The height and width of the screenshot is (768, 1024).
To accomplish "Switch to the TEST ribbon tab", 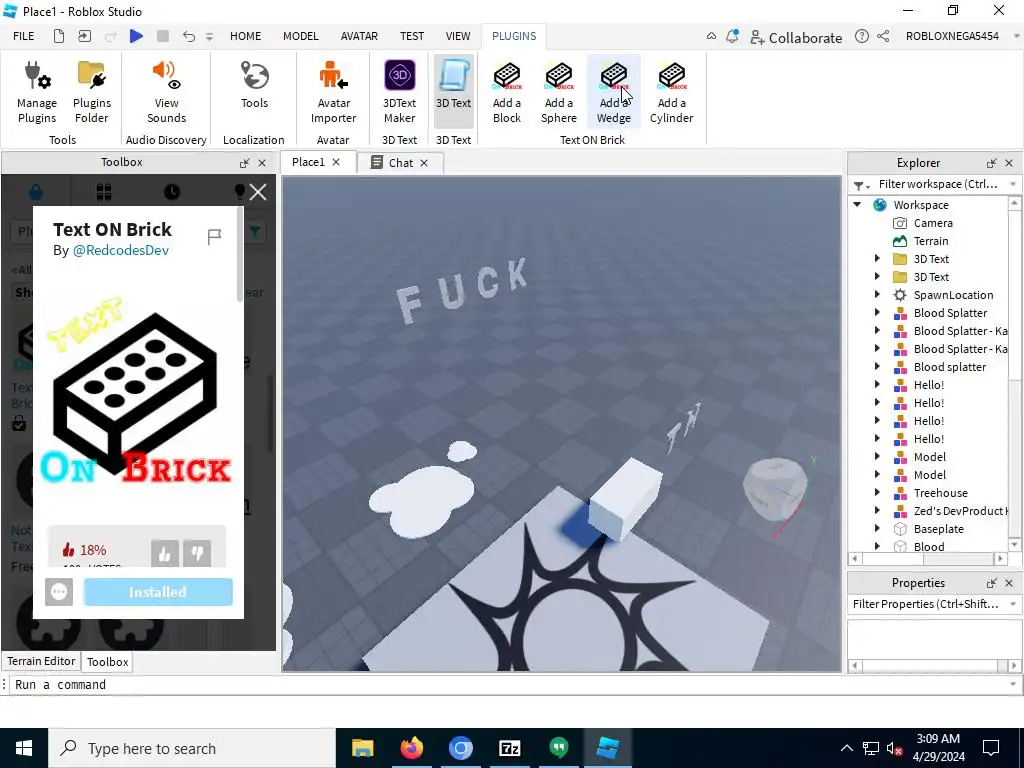I will [412, 36].
